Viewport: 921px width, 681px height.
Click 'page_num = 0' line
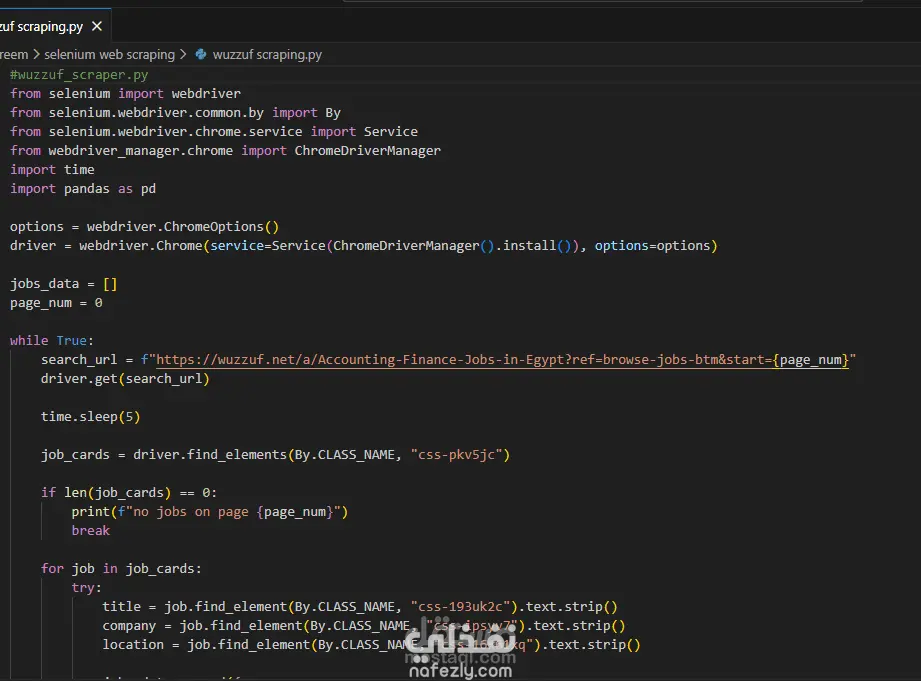tap(56, 303)
